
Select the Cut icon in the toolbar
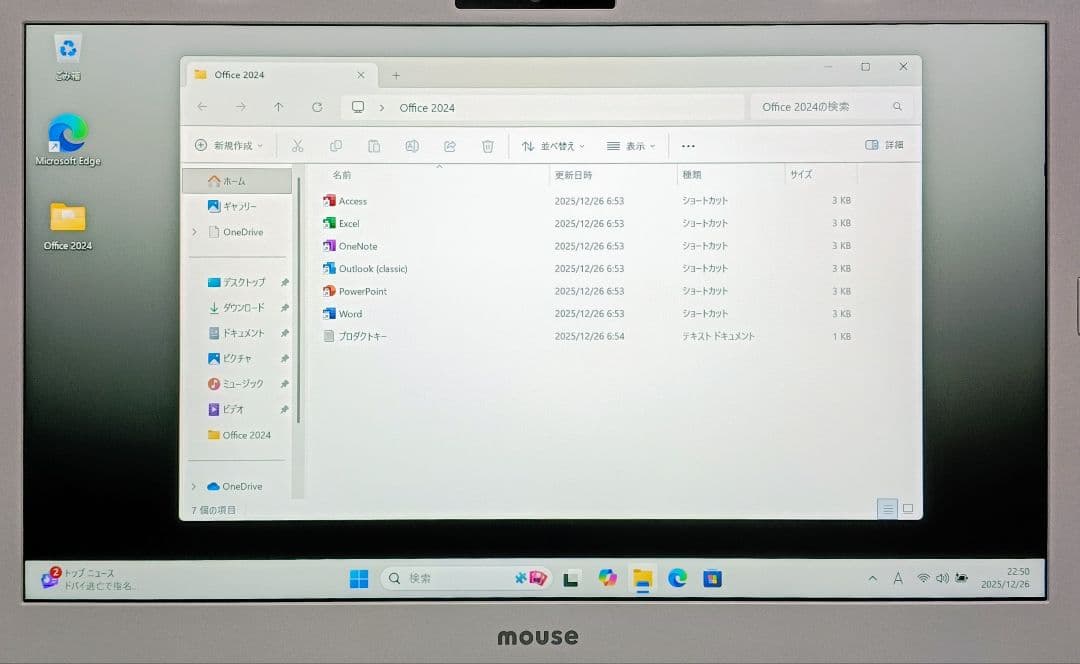tap(297, 145)
